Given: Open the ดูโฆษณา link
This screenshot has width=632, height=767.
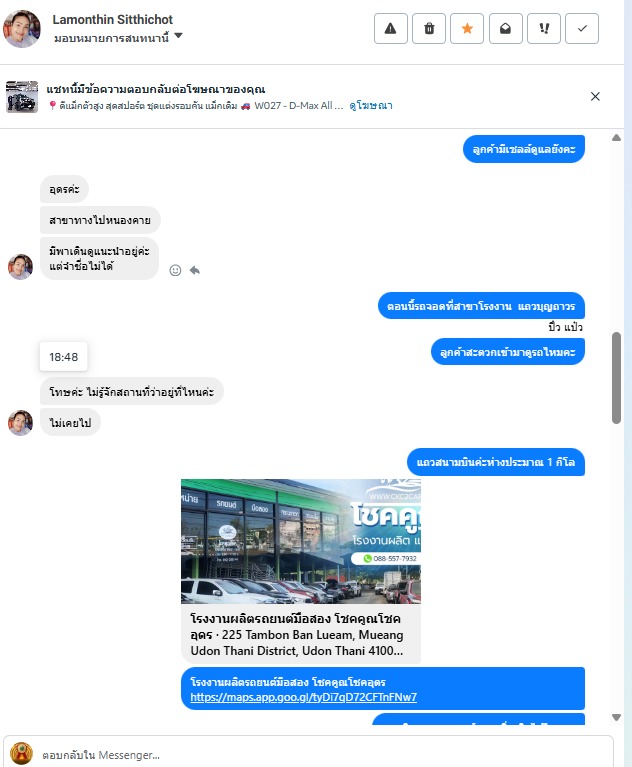Looking at the screenshot, I should [x=371, y=106].
